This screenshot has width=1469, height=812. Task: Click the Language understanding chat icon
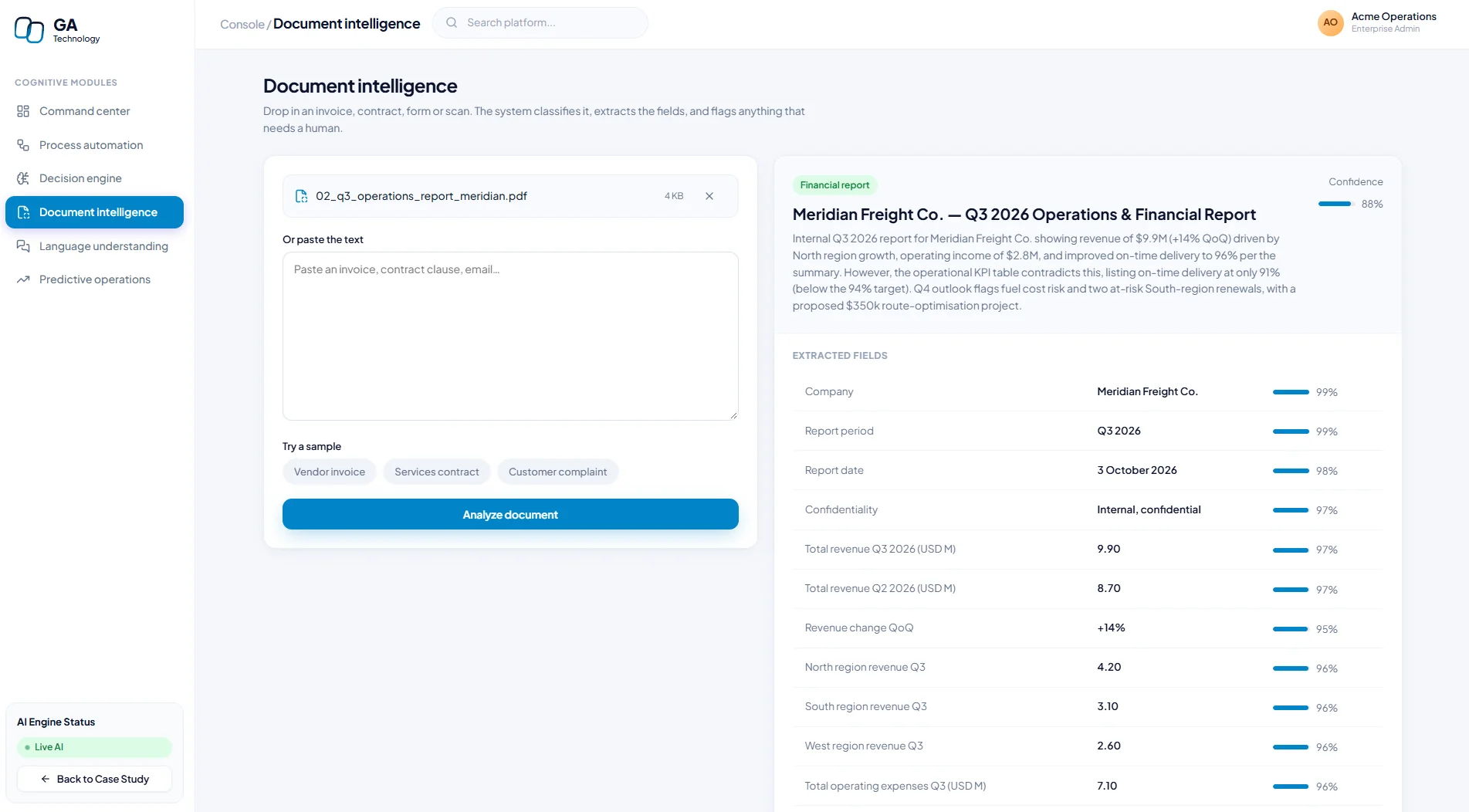click(x=23, y=246)
